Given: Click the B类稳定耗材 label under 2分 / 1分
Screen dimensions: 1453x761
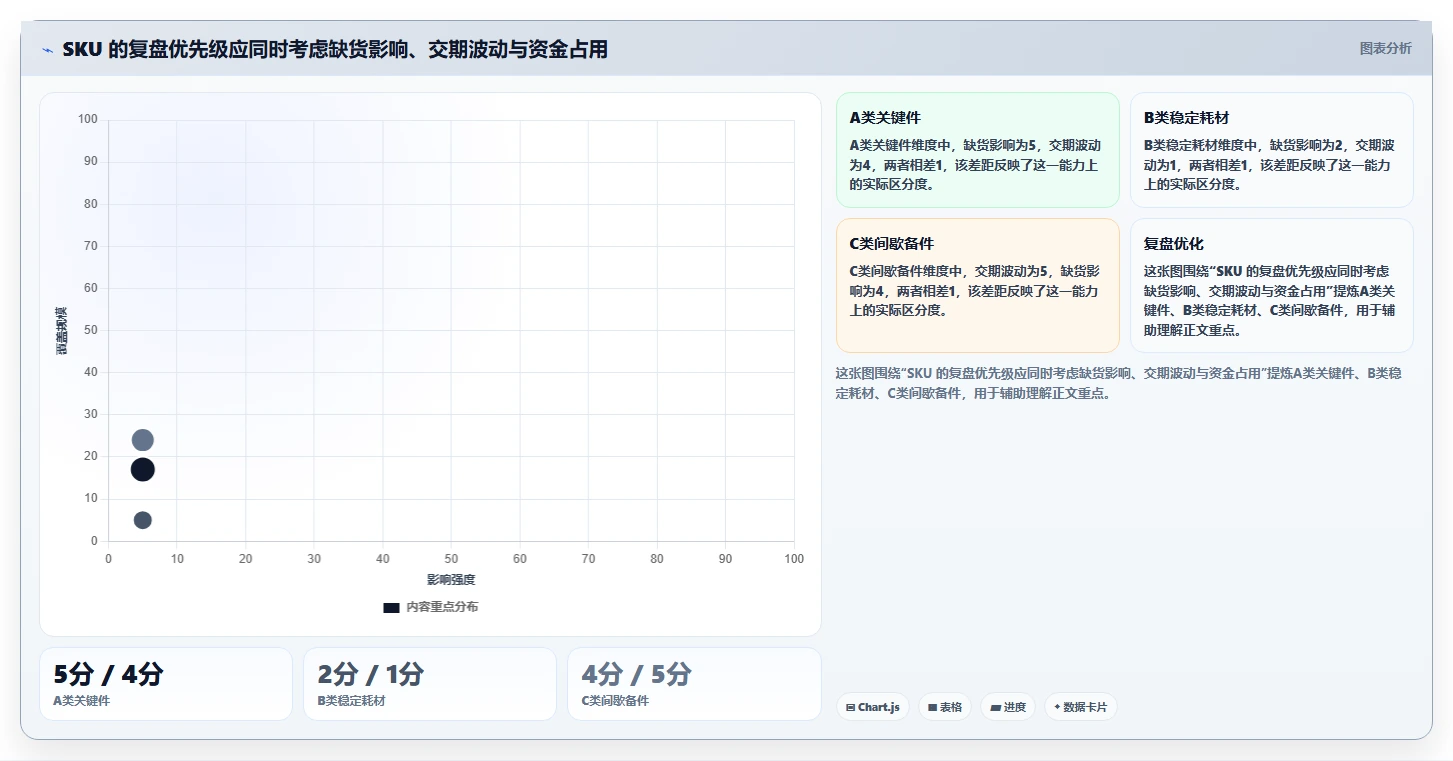Looking at the screenshot, I should pos(351,701).
